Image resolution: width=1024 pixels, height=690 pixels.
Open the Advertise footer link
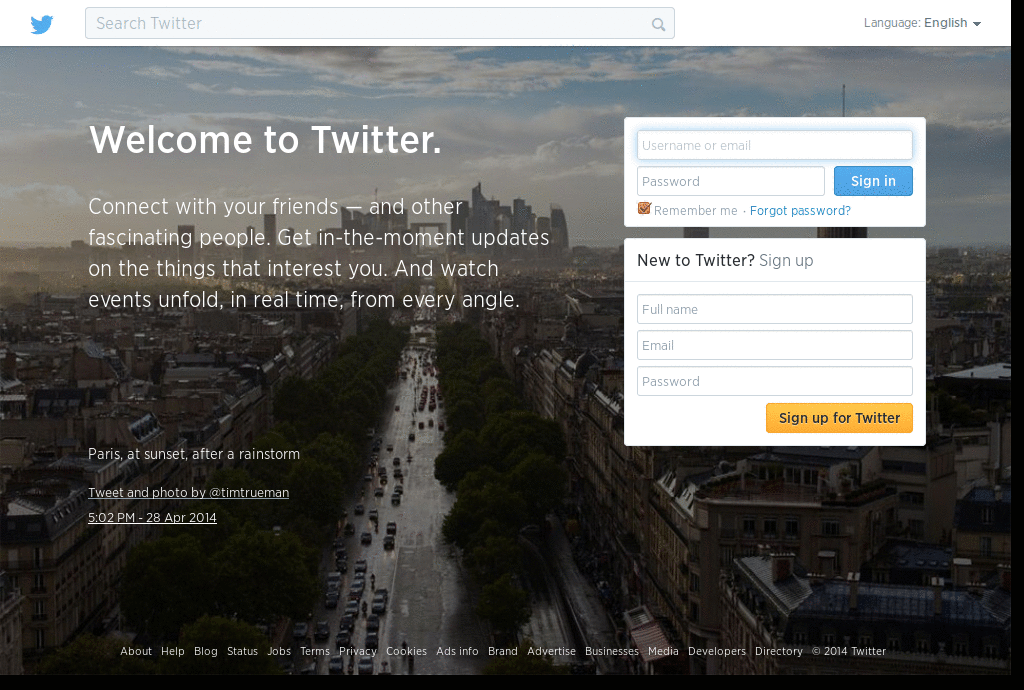point(551,651)
